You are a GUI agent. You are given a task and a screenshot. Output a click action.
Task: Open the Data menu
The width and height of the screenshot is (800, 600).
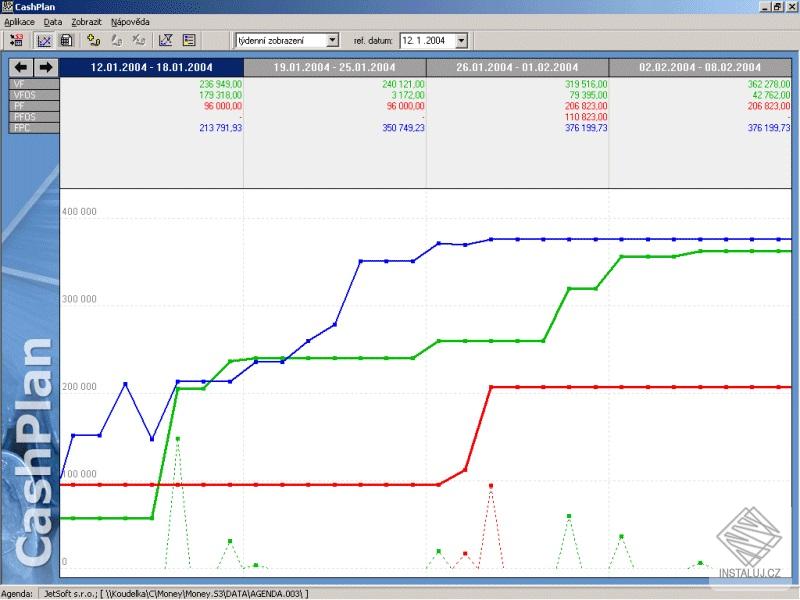coord(53,22)
